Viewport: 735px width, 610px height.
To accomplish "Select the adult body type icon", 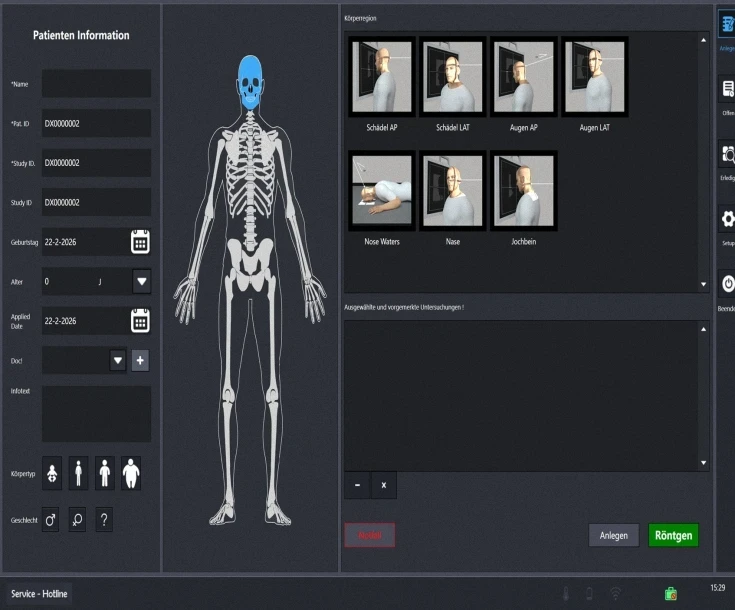I will 105,474.
